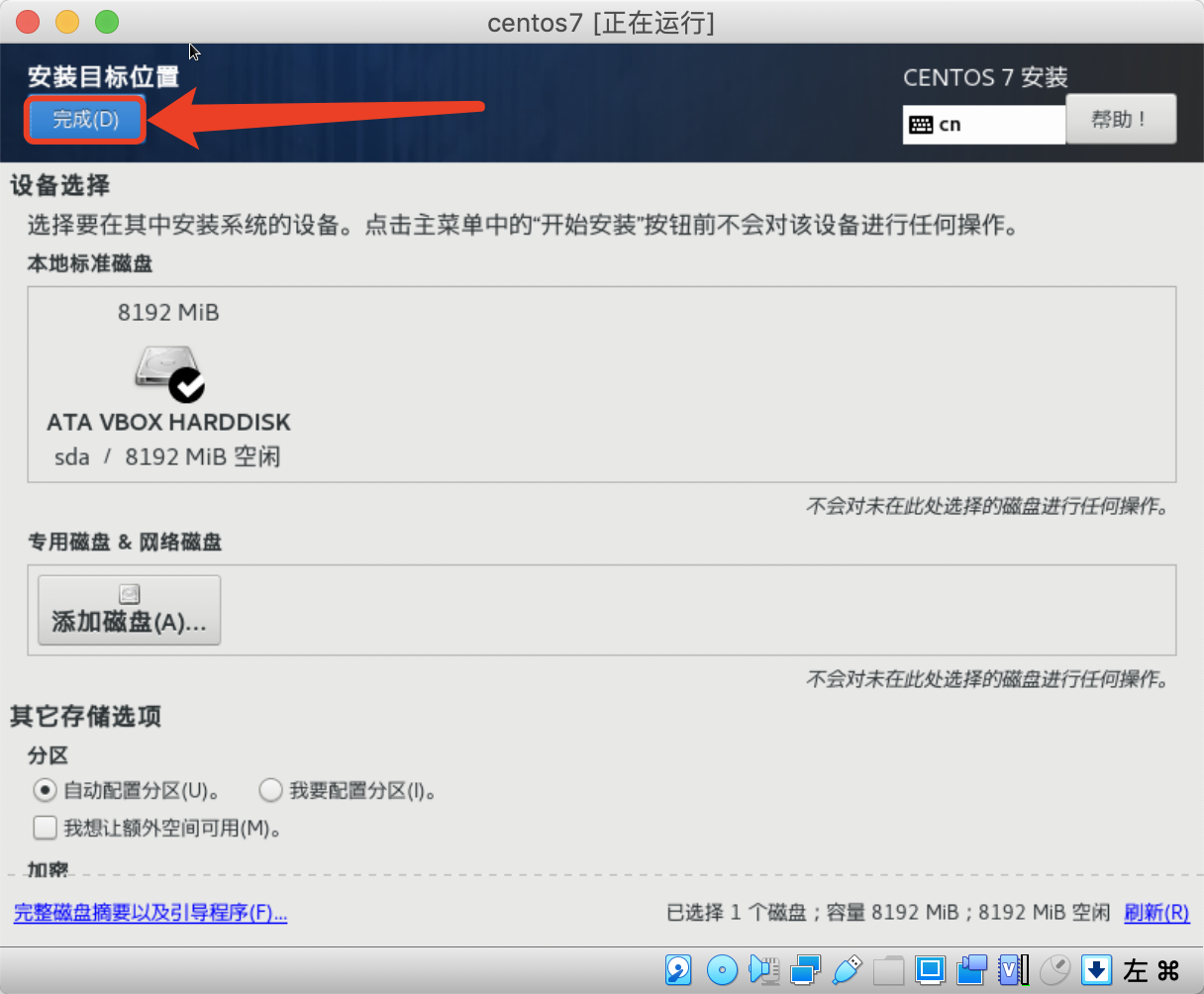
Task: Click the sda / 8192 MiB 空闲 text
Action: coord(167,457)
